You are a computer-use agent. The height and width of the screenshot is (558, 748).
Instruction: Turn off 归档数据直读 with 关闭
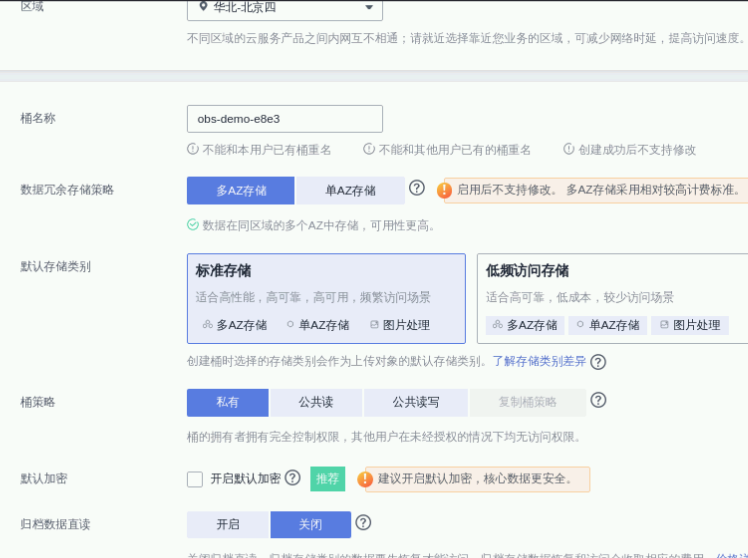(311, 525)
